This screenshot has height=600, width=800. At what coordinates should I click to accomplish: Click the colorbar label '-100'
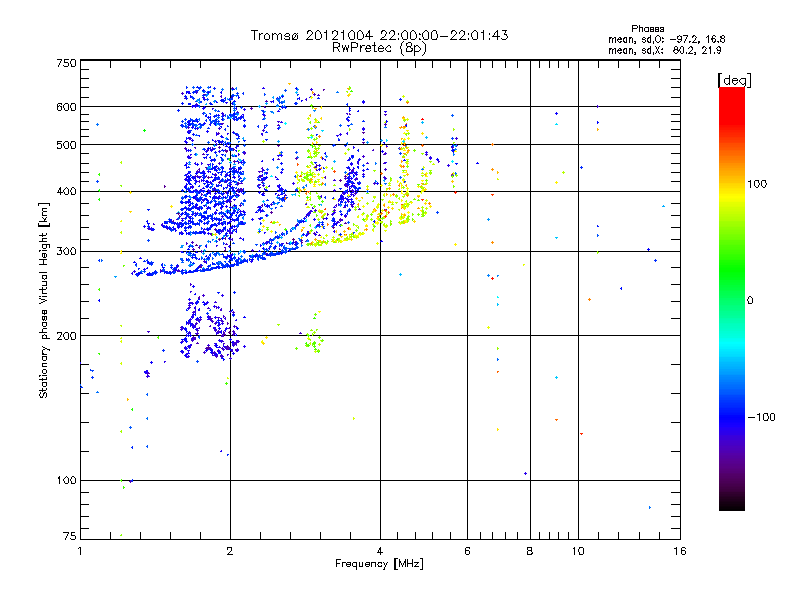coord(761,417)
